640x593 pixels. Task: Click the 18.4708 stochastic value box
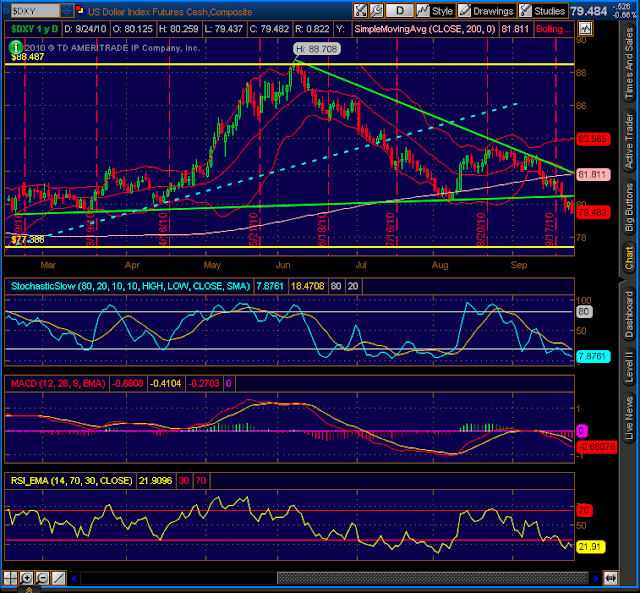click(307, 286)
